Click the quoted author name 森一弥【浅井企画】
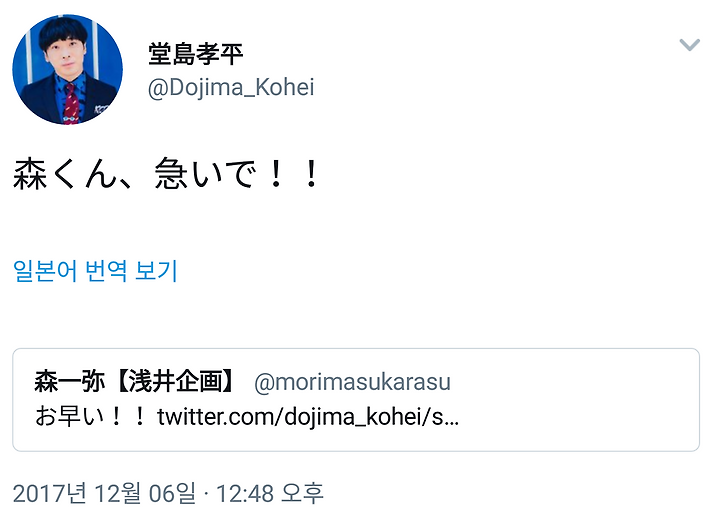720x529 pixels. (136, 382)
